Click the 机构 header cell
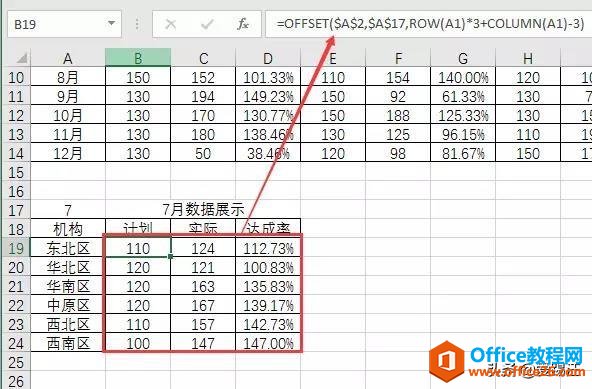 (x=68, y=229)
